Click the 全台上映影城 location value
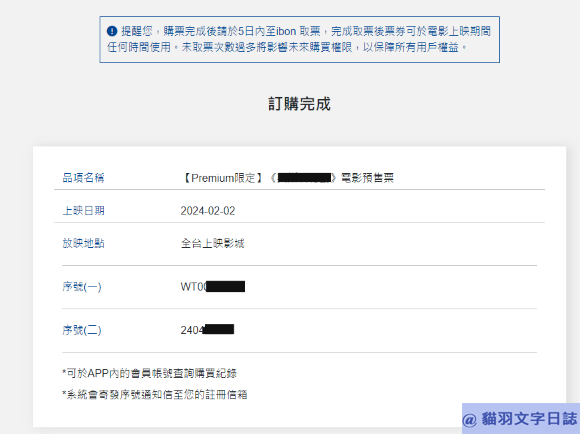The height and width of the screenshot is (434, 580). tap(212, 243)
